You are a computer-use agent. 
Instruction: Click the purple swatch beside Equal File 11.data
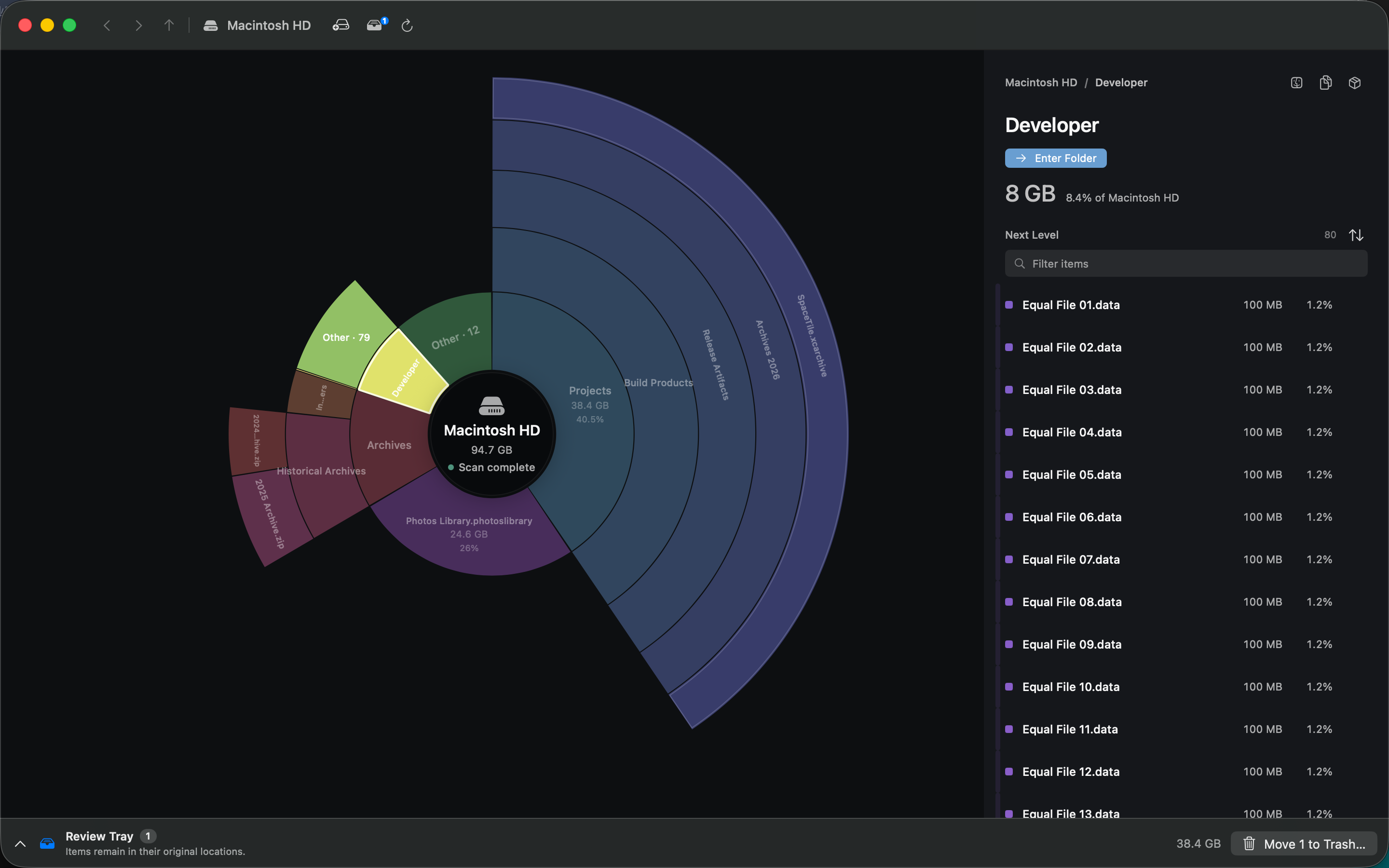tap(1009, 729)
